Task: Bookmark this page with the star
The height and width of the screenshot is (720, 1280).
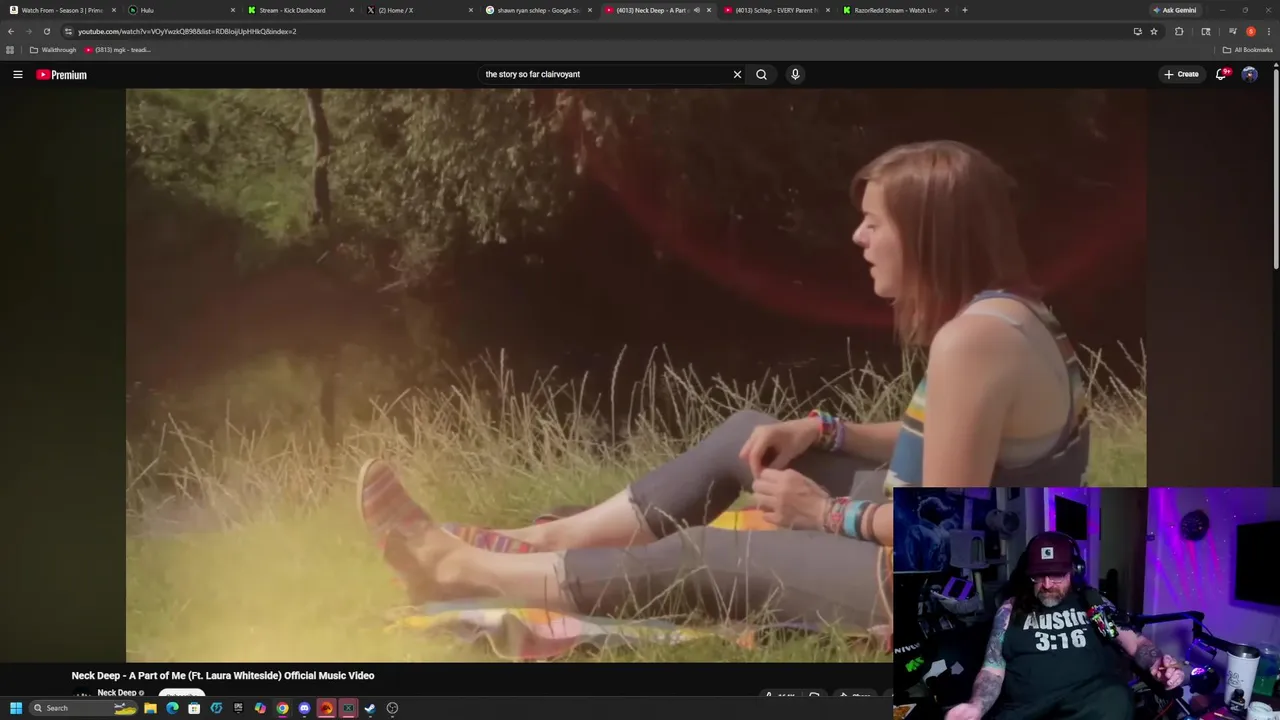Action: pyautogui.click(x=1154, y=31)
